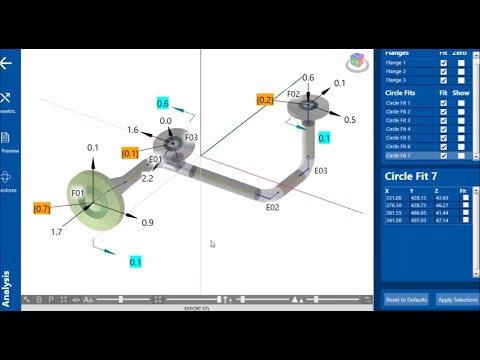
Task: Click the Analysis tab label in sidebar
Action: 6,289
